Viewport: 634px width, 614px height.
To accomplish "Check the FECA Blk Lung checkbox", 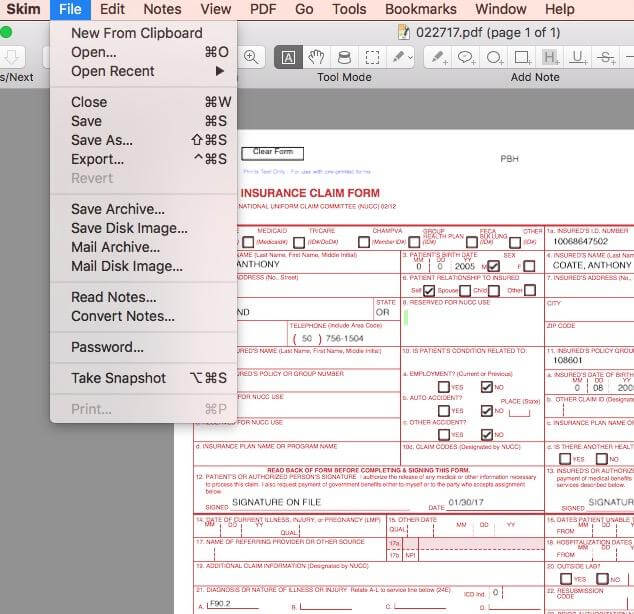I will point(472,243).
